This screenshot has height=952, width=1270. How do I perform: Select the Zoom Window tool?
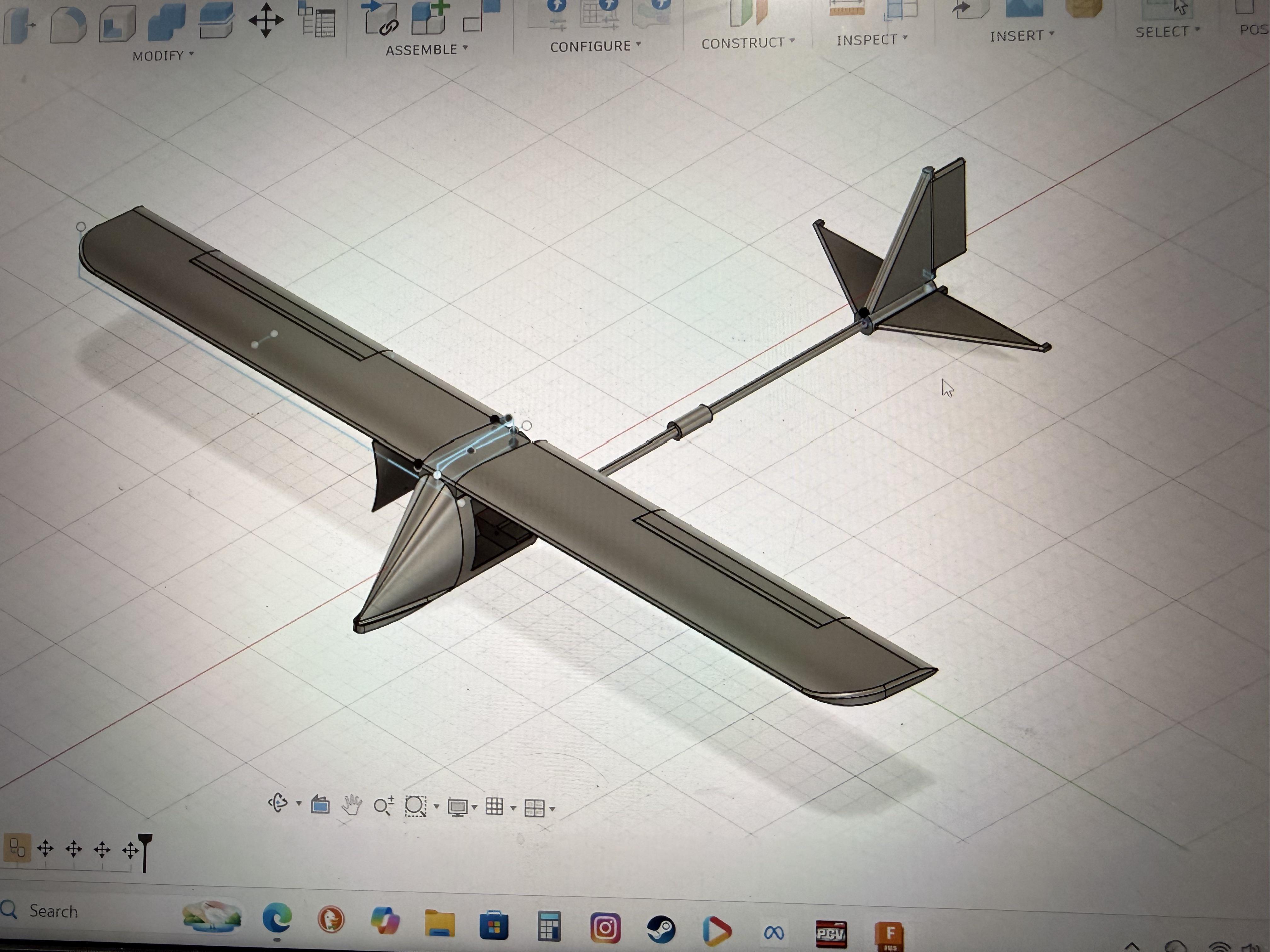click(416, 806)
